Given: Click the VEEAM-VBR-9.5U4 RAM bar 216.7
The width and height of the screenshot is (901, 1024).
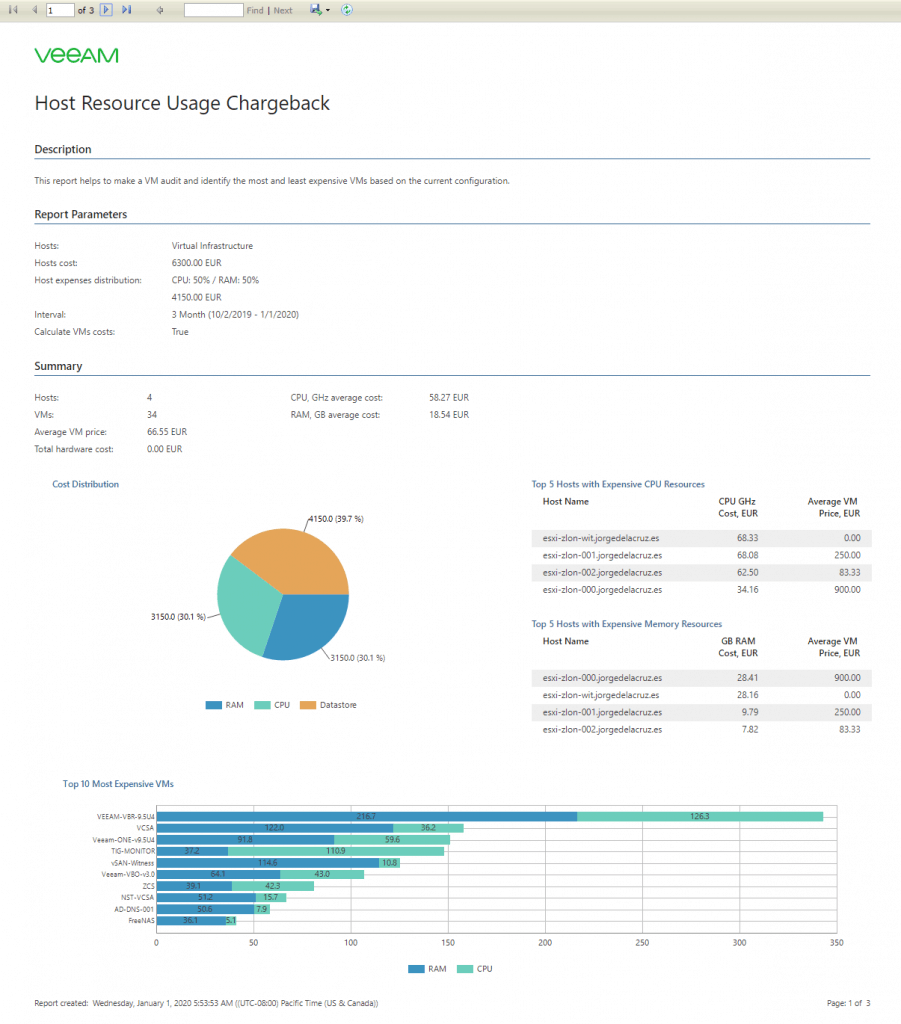Looking at the screenshot, I should pyautogui.click(x=367, y=816).
